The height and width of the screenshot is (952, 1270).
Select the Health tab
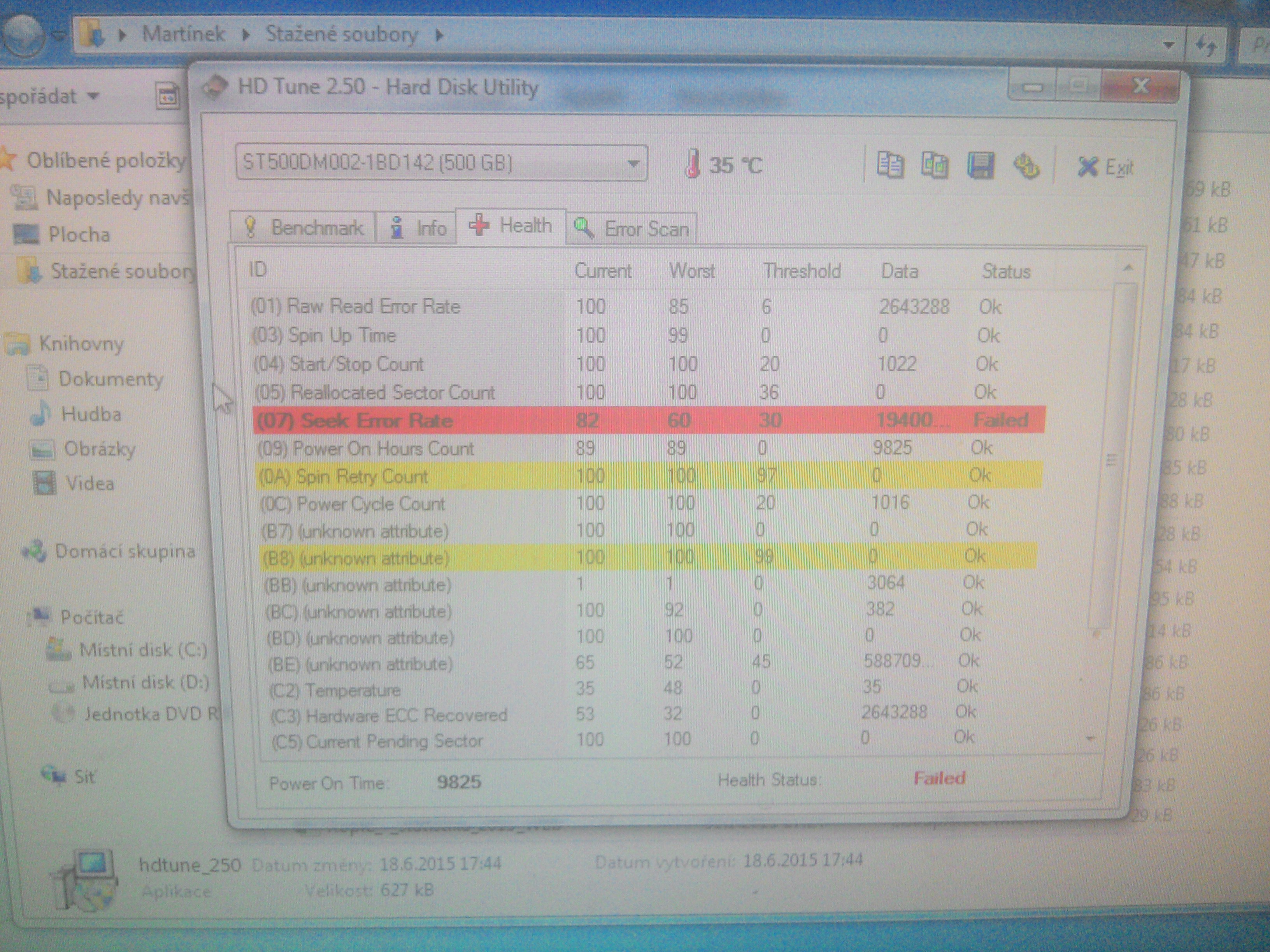point(510,226)
